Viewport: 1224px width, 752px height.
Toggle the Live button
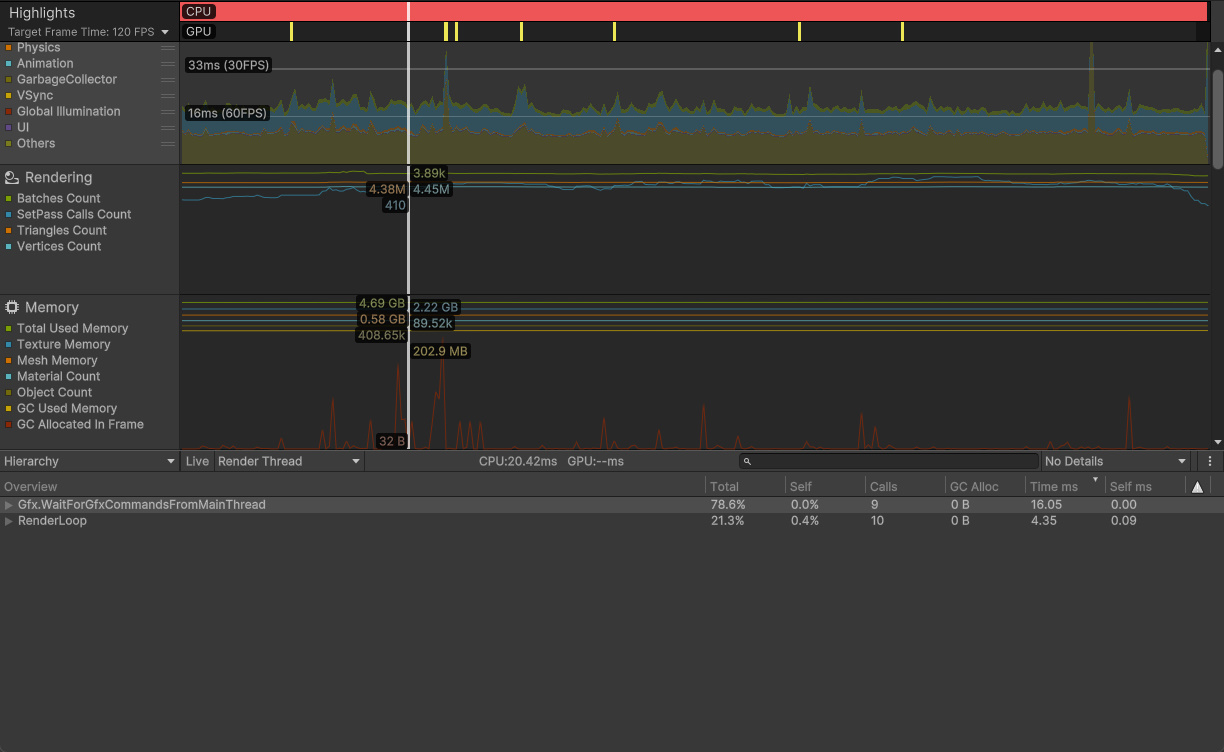pyautogui.click(x=197, y=461)
